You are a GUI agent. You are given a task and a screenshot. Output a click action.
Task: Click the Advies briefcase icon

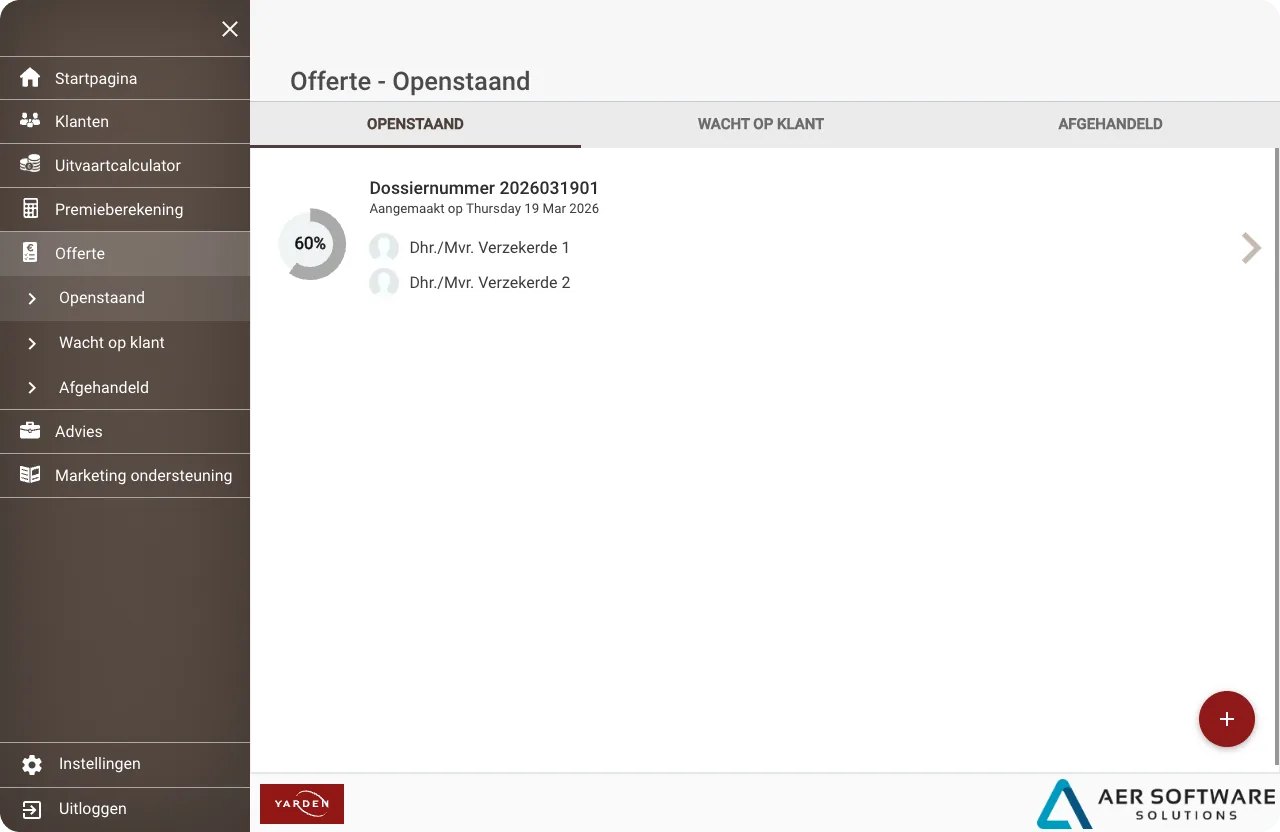coord(30,431)
